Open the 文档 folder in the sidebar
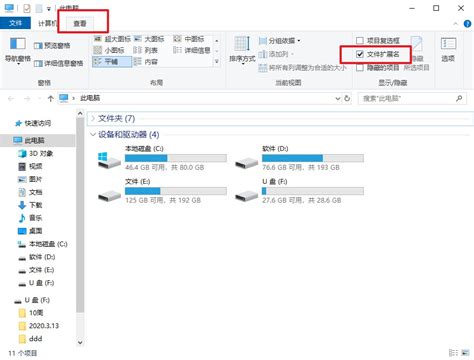The height and width of the screenshot is (360, 474). point(30,192)
